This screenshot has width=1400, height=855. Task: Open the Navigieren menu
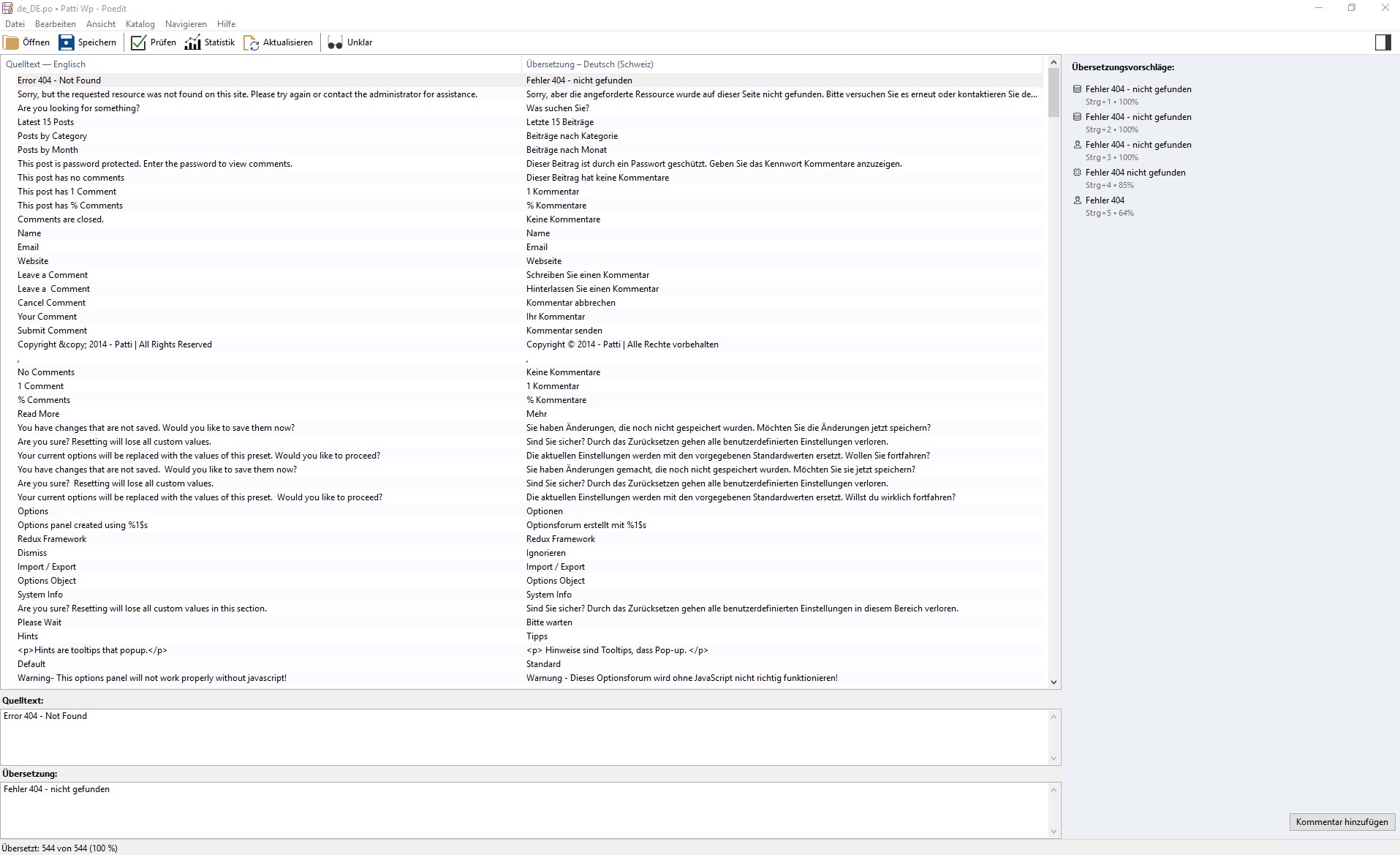(186, 24)
